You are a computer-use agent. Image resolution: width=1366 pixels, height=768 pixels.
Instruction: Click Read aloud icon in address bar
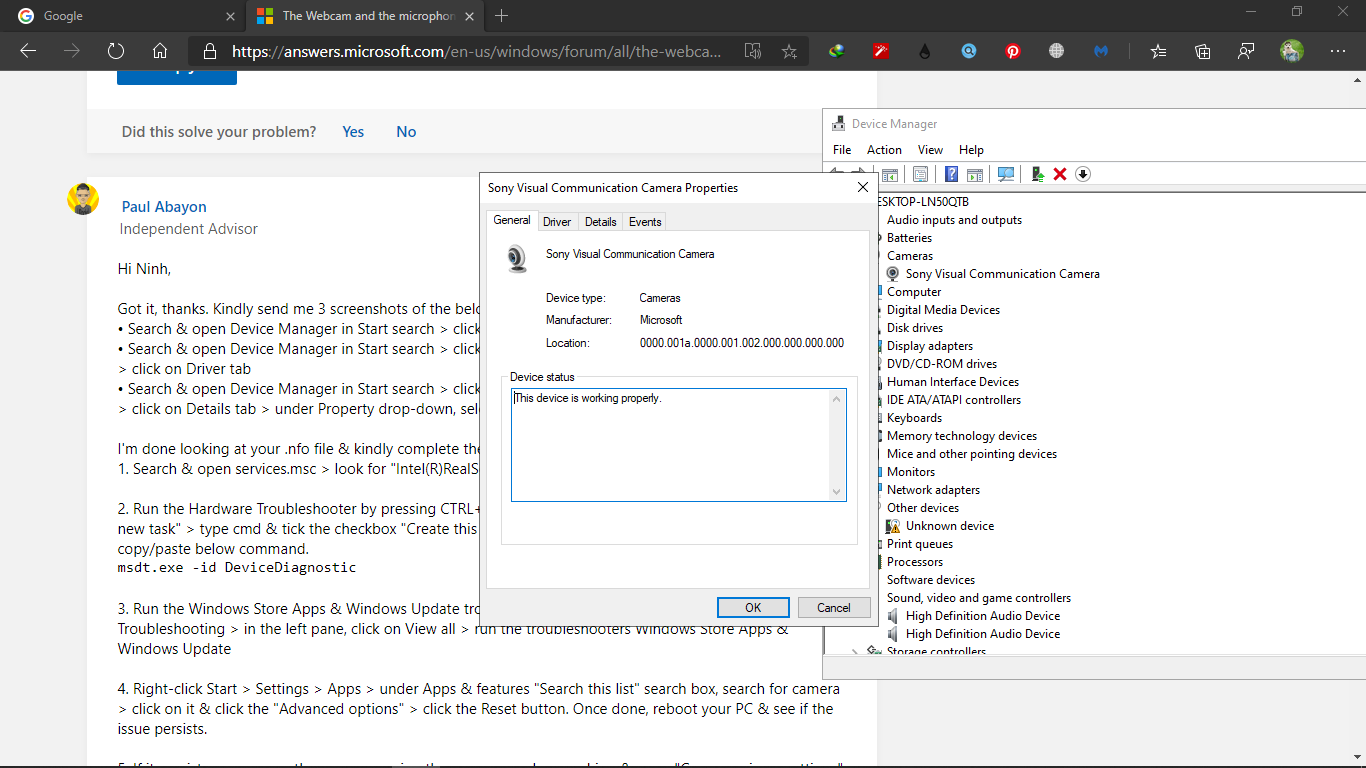[753, 51]
